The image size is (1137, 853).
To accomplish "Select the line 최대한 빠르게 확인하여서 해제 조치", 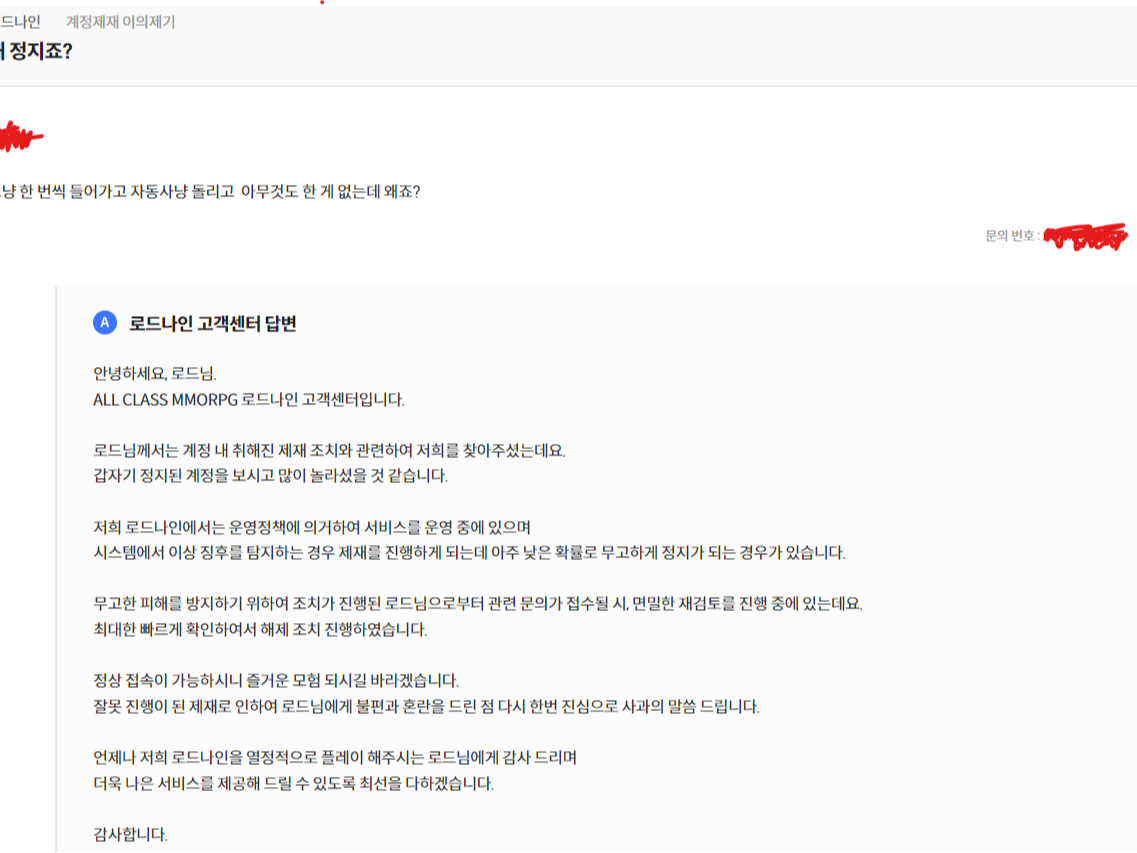I will click(260, 630).
